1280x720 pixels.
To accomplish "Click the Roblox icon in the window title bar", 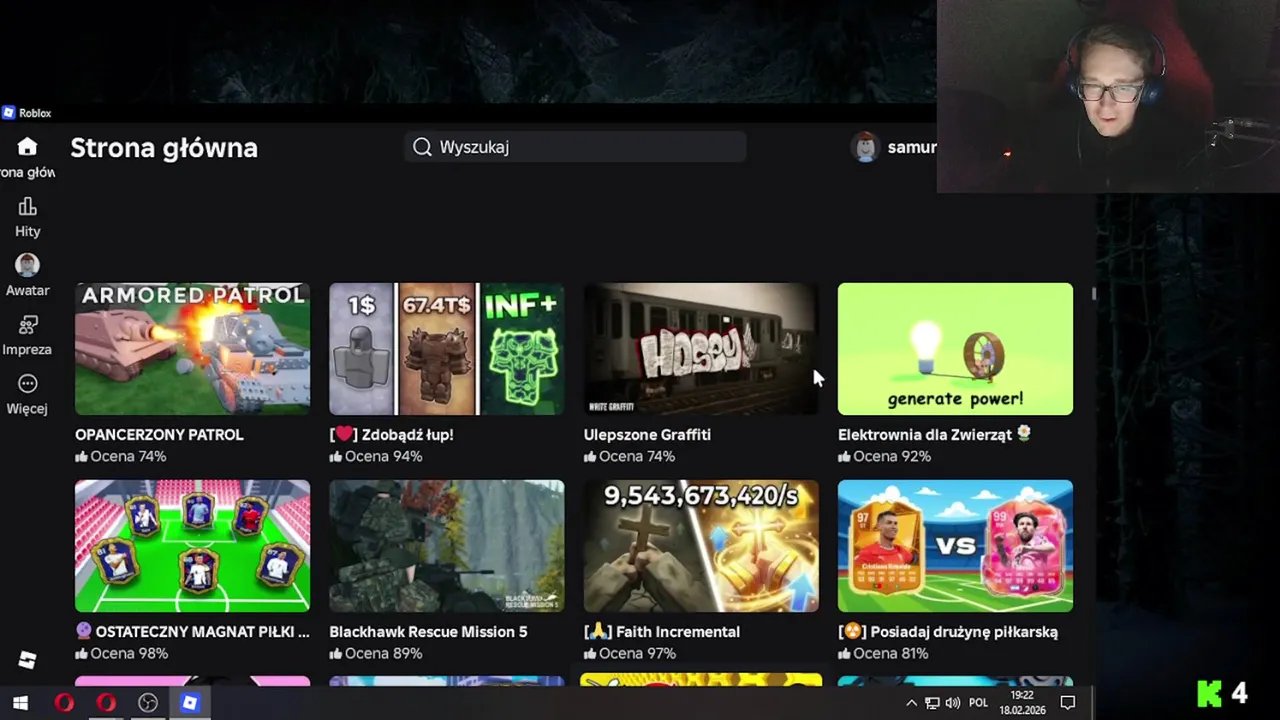I will 9,113.
